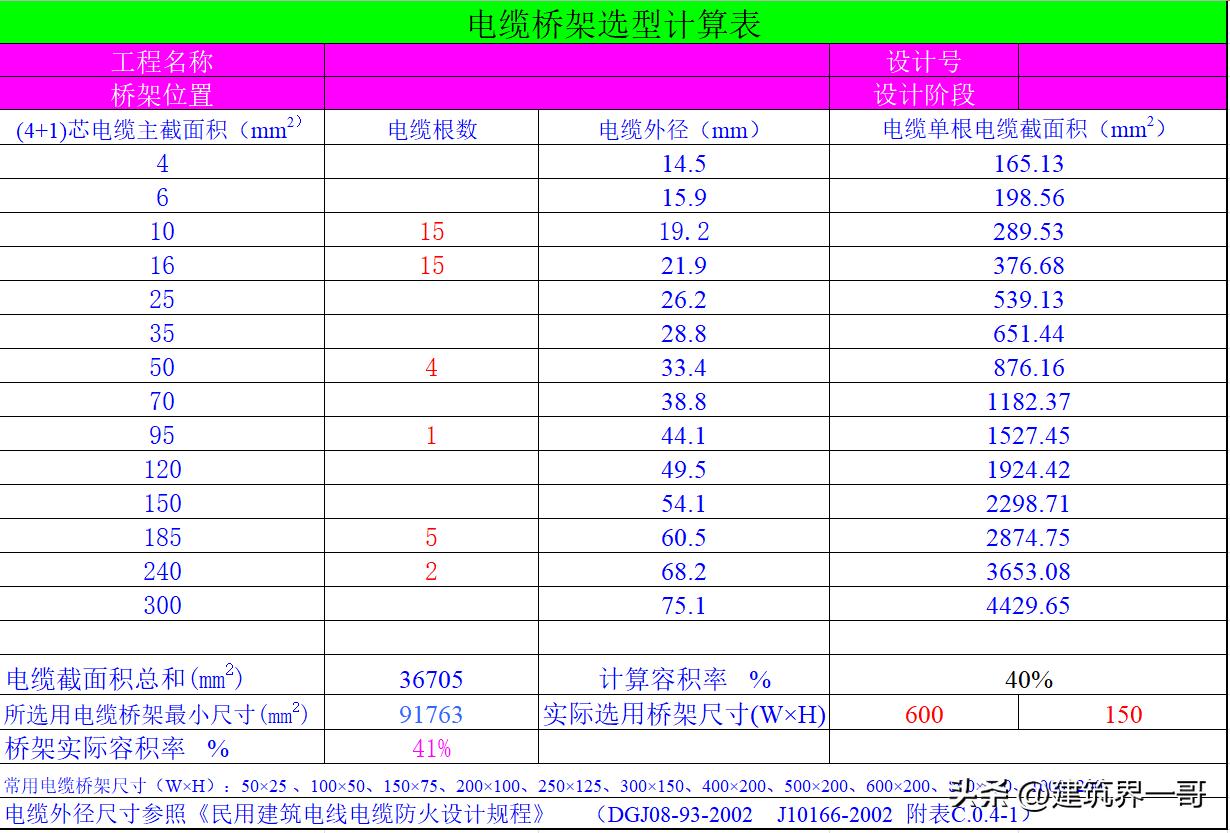Image resolution: width=1230 pixels, height=833 pixels.
Task: Click the outer diameter value 54.1
Action: point(684,503)
